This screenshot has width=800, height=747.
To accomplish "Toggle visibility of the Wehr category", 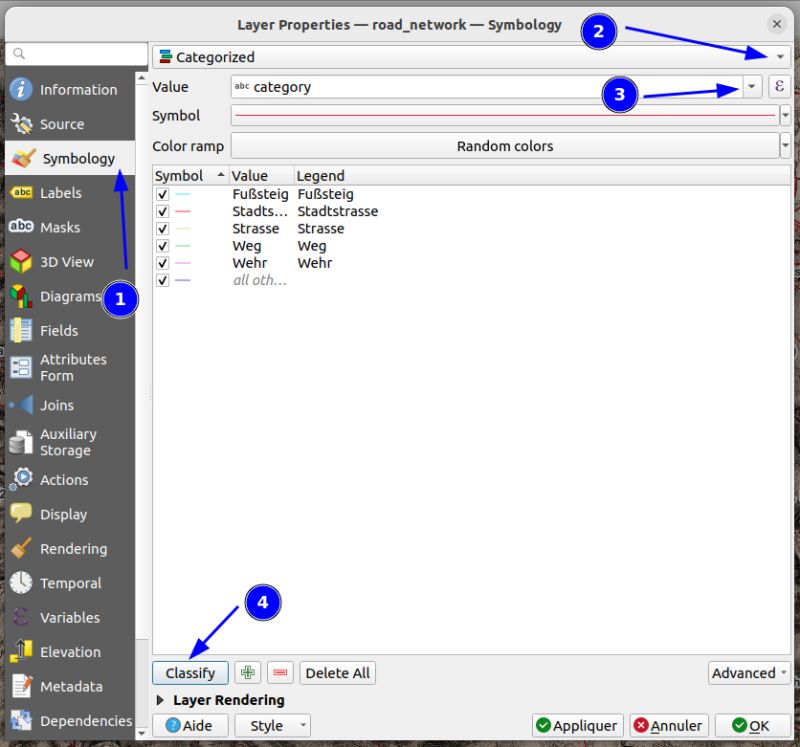I will click(162, 262).
